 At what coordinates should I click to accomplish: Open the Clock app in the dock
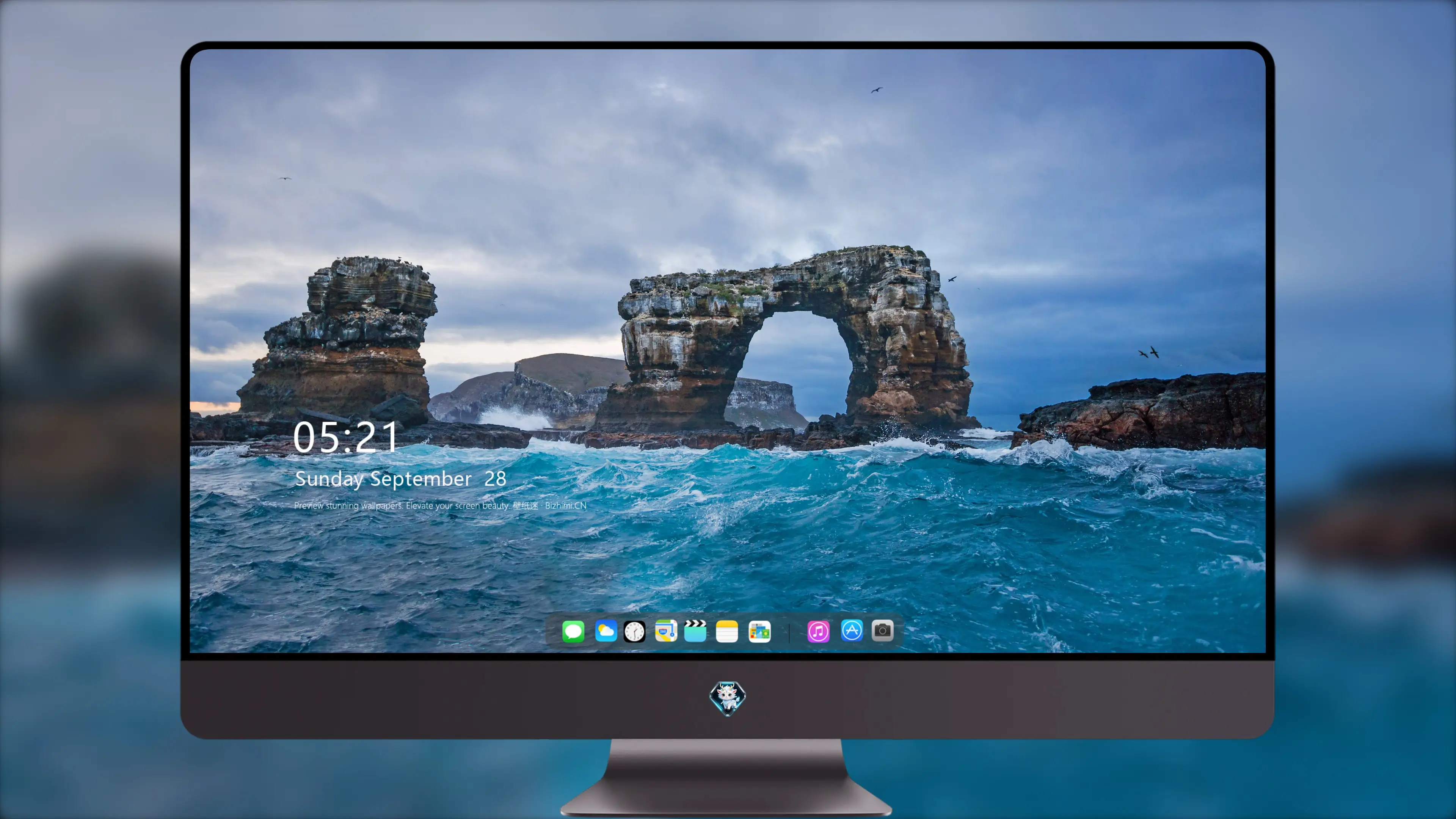pos(634,631)
